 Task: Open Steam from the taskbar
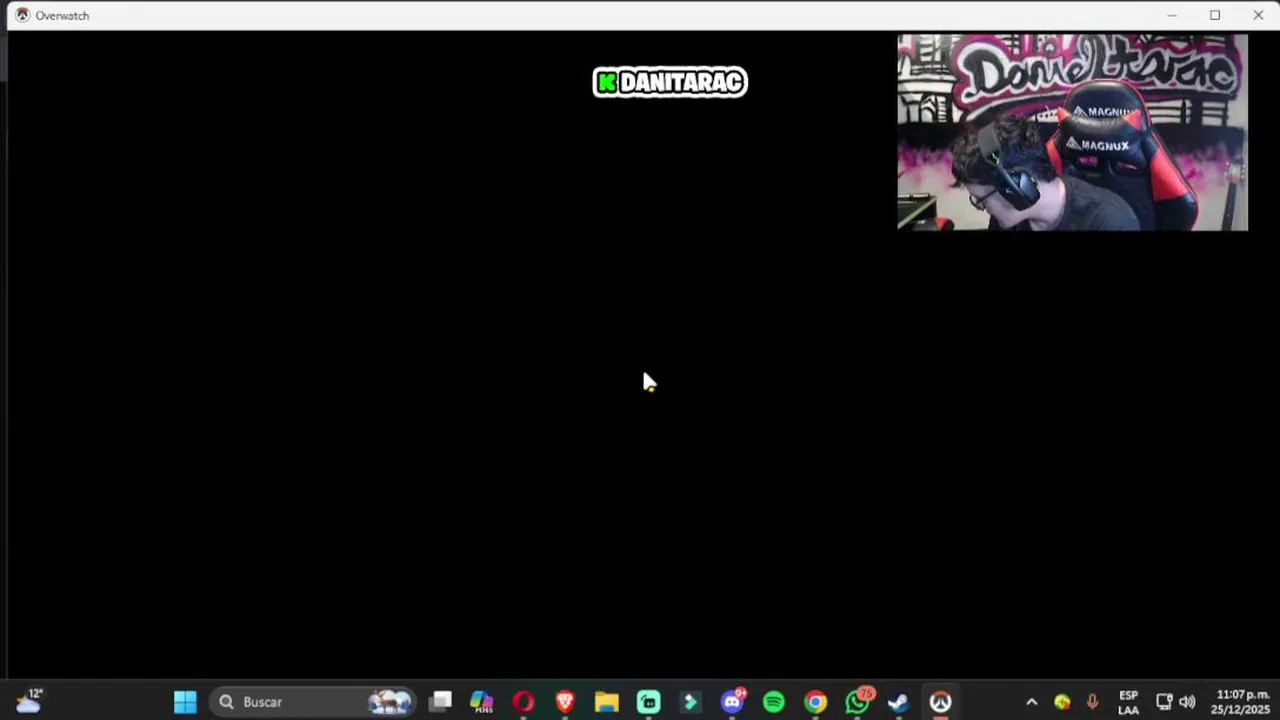899,702
